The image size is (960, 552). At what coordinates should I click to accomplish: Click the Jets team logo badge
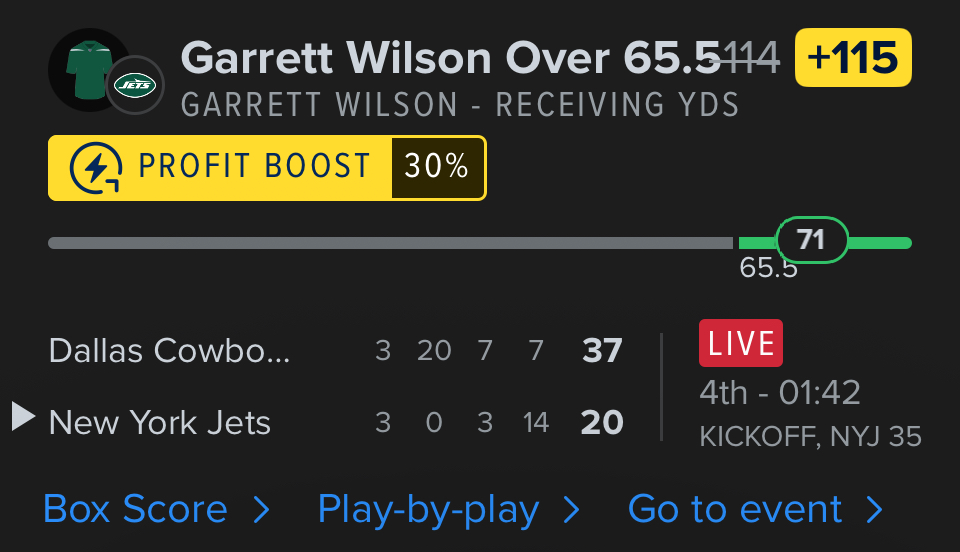point(135,86)
